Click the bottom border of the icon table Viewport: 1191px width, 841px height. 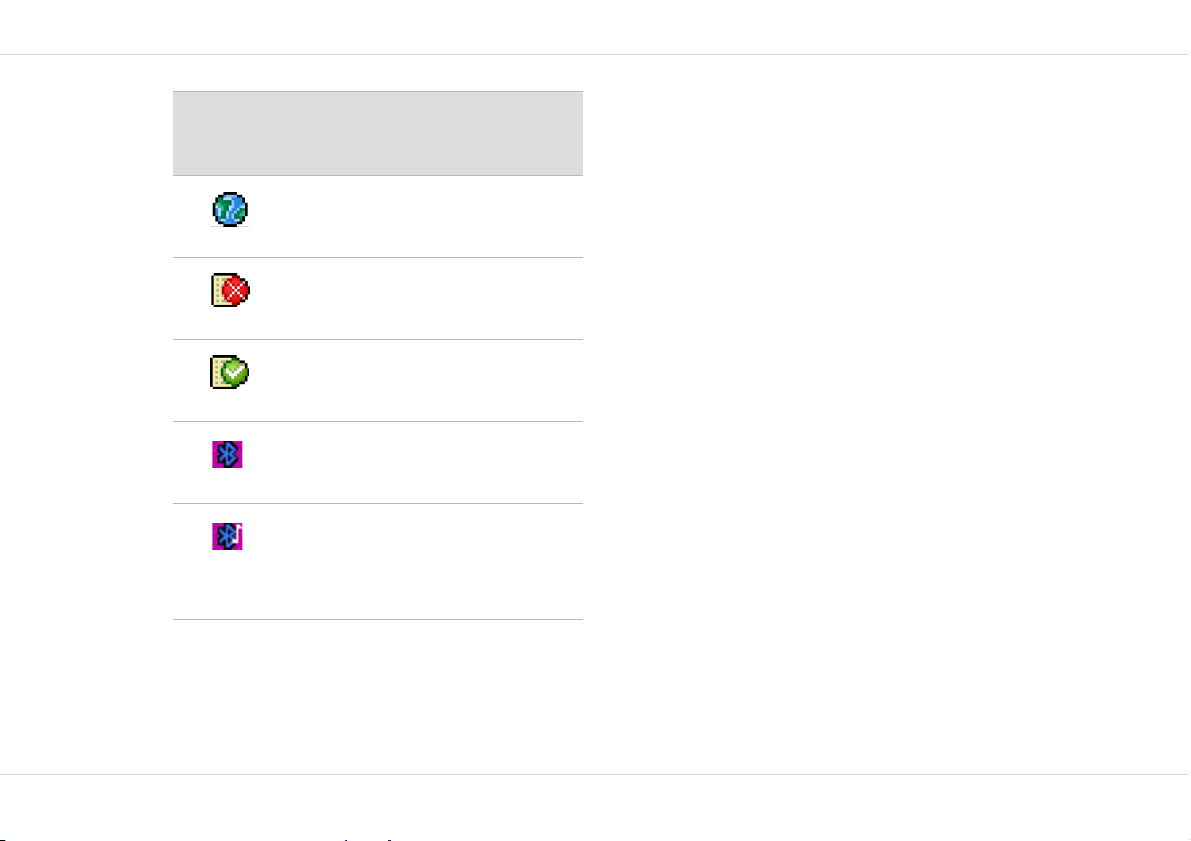[x=378, y=619]
